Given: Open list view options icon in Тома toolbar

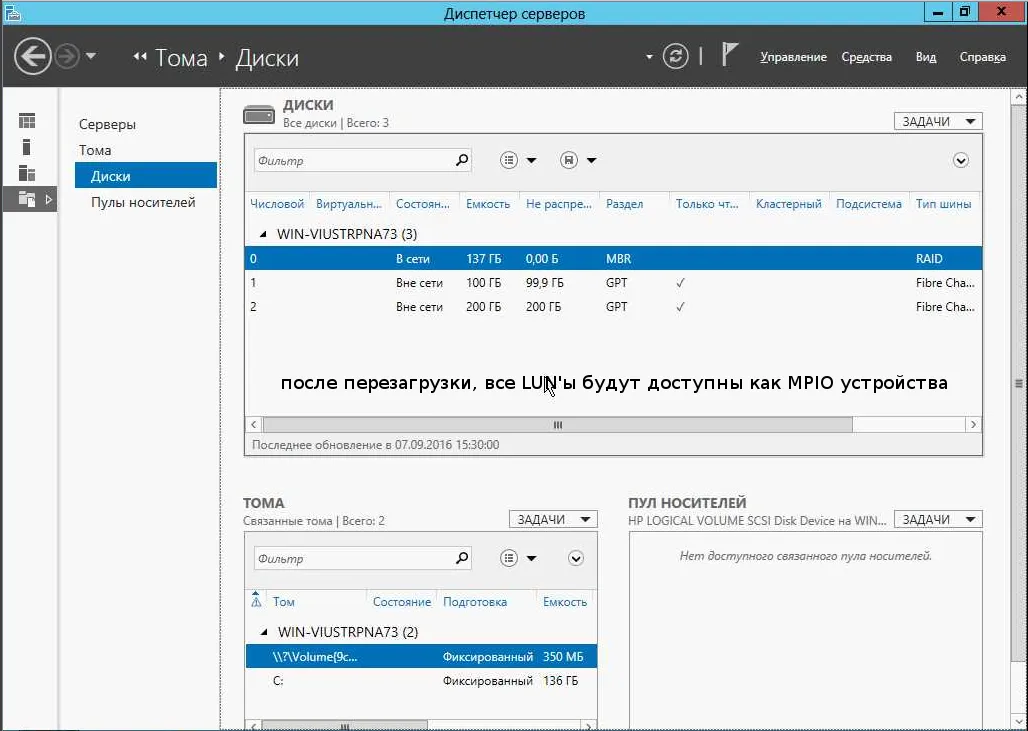Looking at the screenshot, I should (x=509, y=559).
